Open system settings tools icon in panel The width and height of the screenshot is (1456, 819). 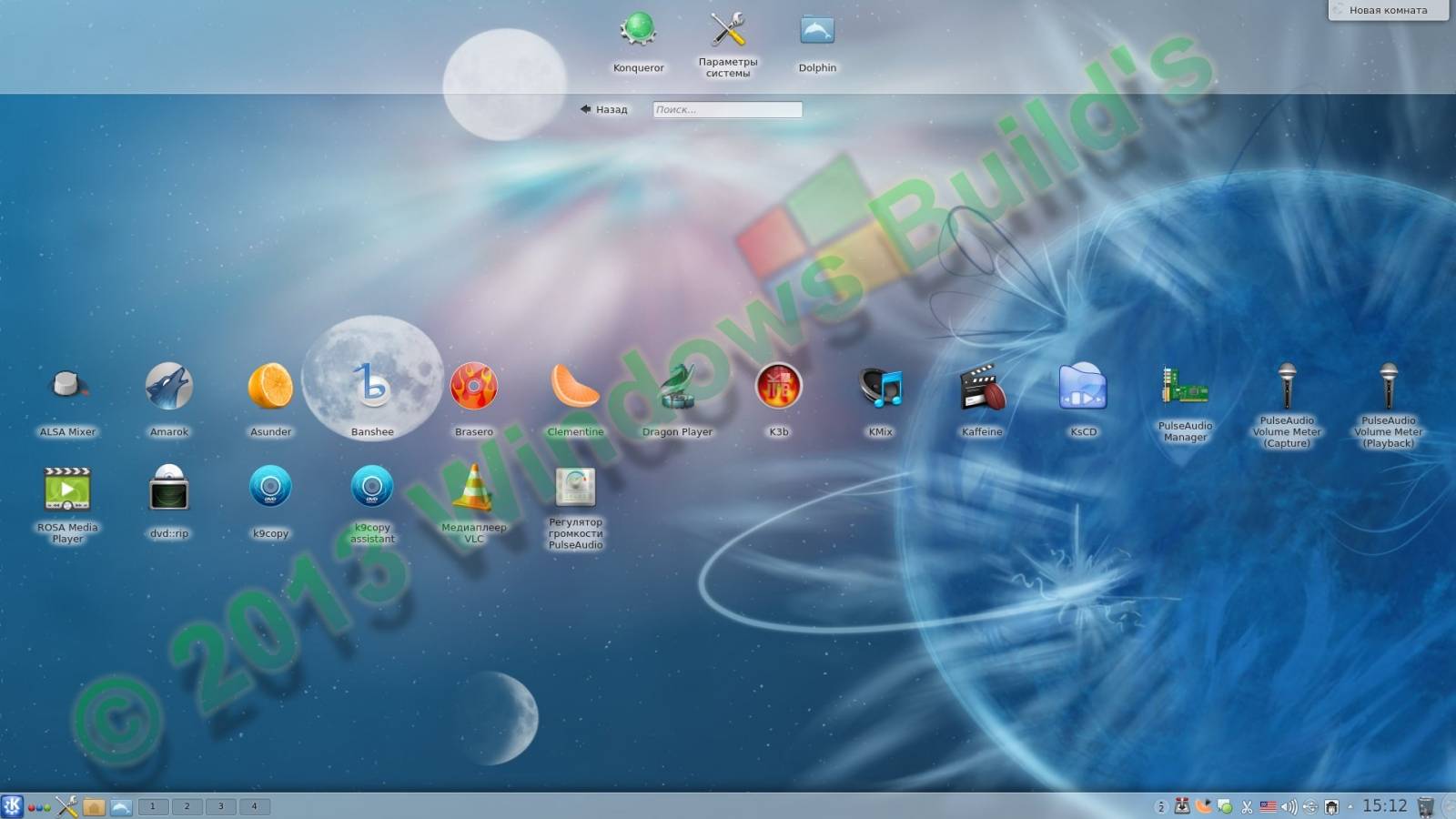coord(66,806)
